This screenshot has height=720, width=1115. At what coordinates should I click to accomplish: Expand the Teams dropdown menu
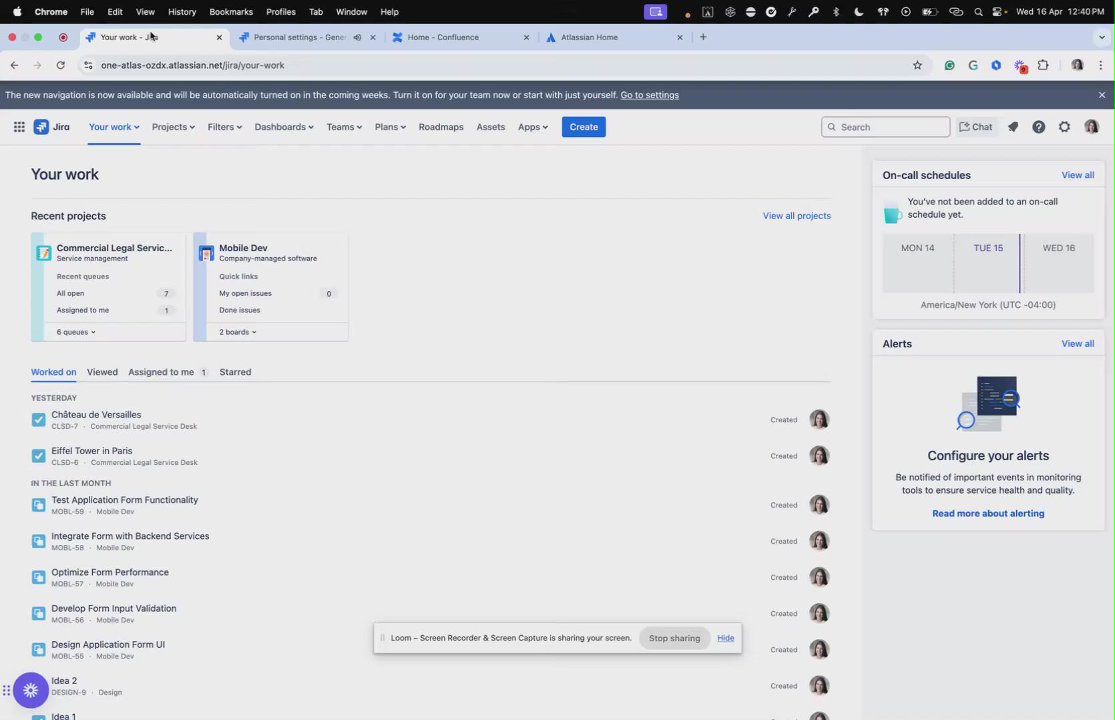tap(344, 127)
